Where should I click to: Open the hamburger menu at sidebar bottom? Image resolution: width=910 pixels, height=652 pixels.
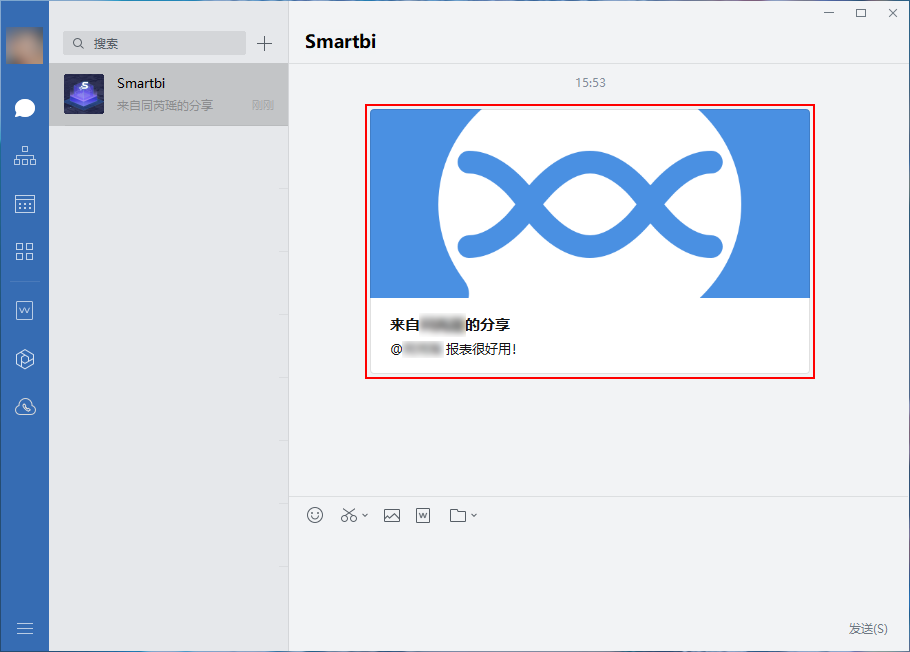25,628
